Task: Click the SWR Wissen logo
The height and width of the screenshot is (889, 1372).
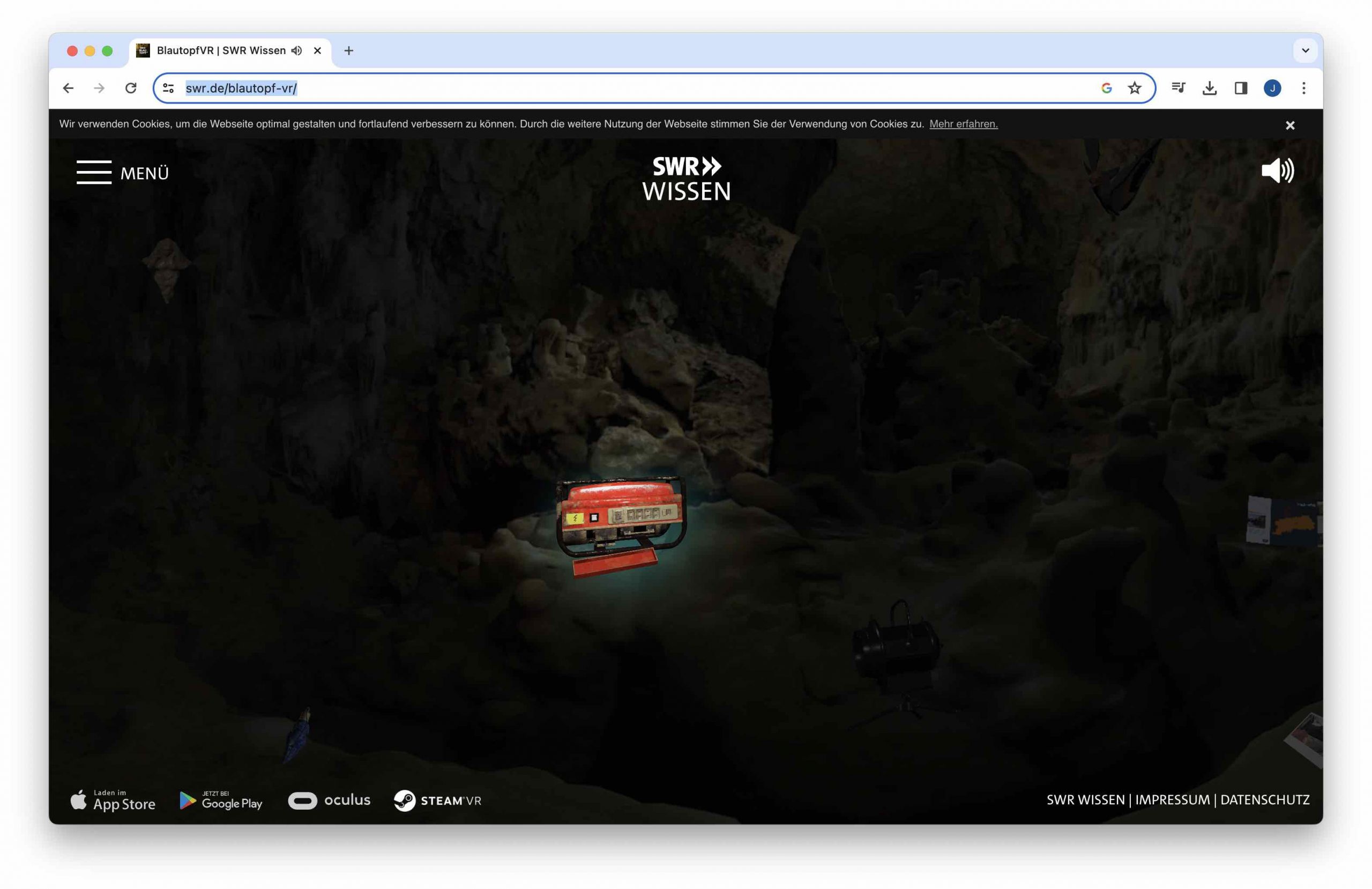Action: click(686, 178)
